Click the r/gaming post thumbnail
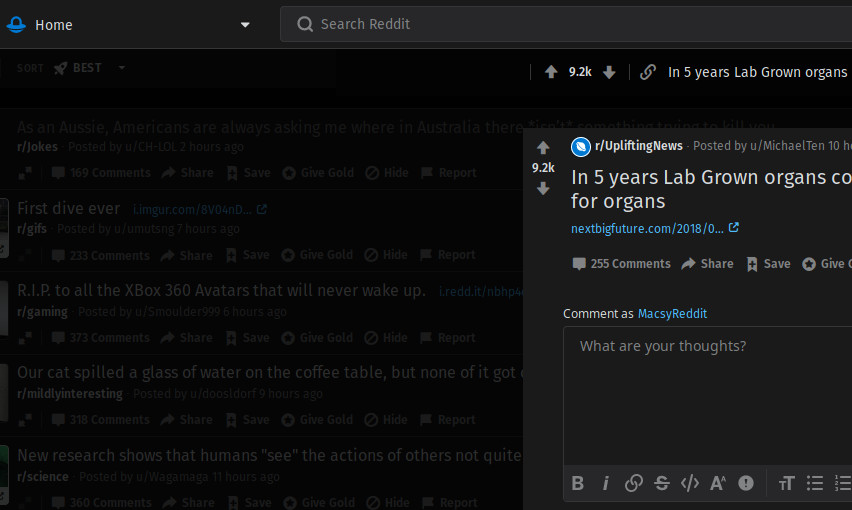This screenshot has width=852, height=510. (4, 308)
